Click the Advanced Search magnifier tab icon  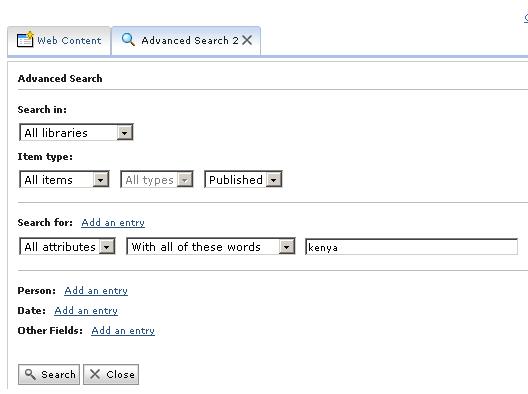click(x=128, y=39)
